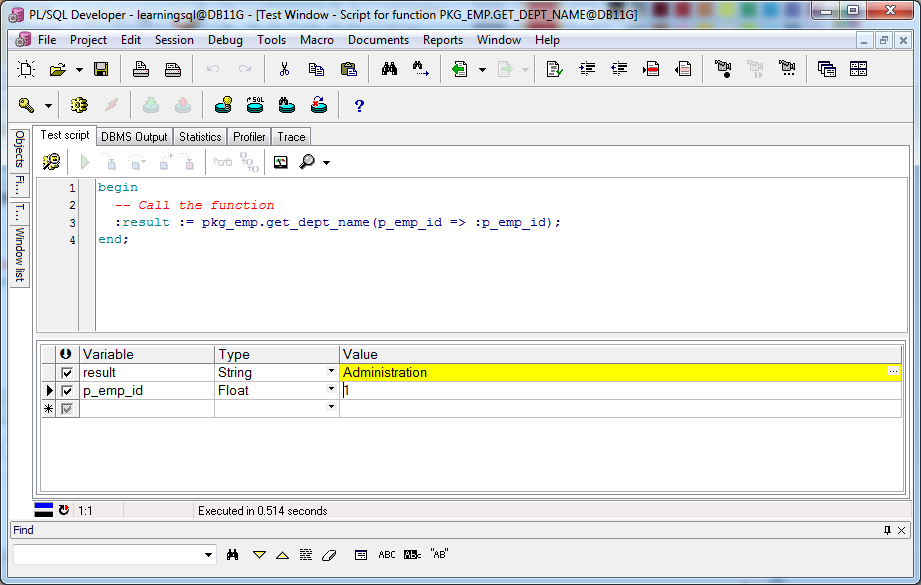
Task: Open the result type dropdown (String)
Action: click(331, 371)
